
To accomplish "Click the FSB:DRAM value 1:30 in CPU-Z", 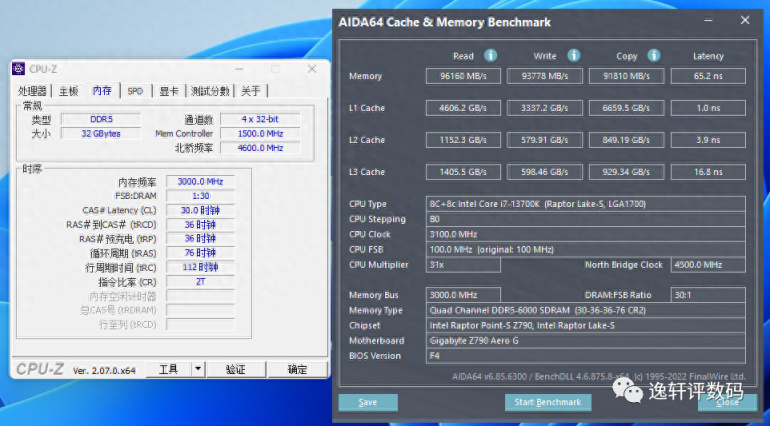I will tap(200, 196).
